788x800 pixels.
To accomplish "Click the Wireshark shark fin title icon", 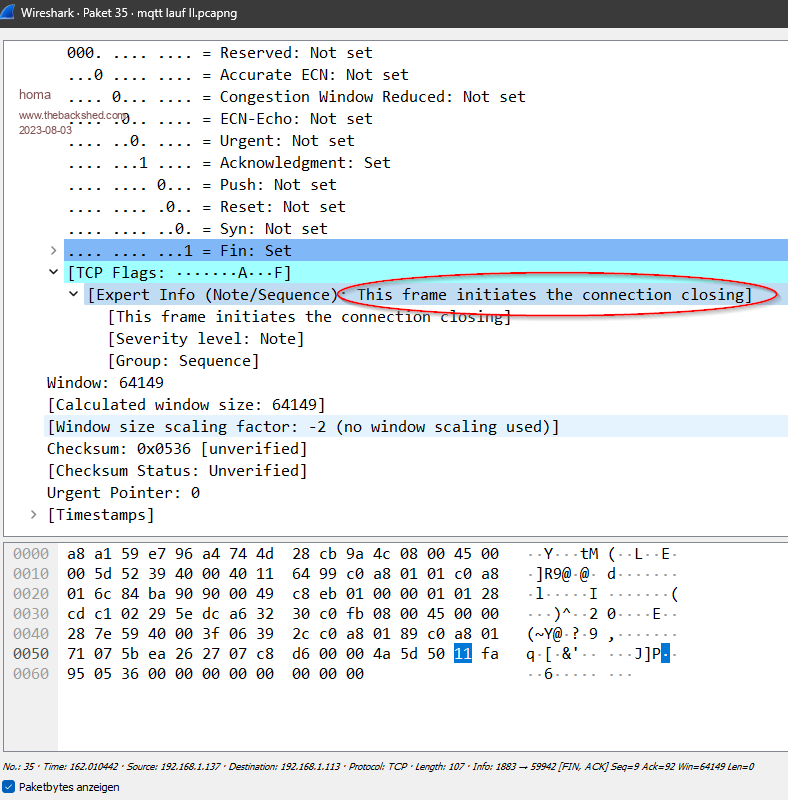I will click(x=10, y=14).
